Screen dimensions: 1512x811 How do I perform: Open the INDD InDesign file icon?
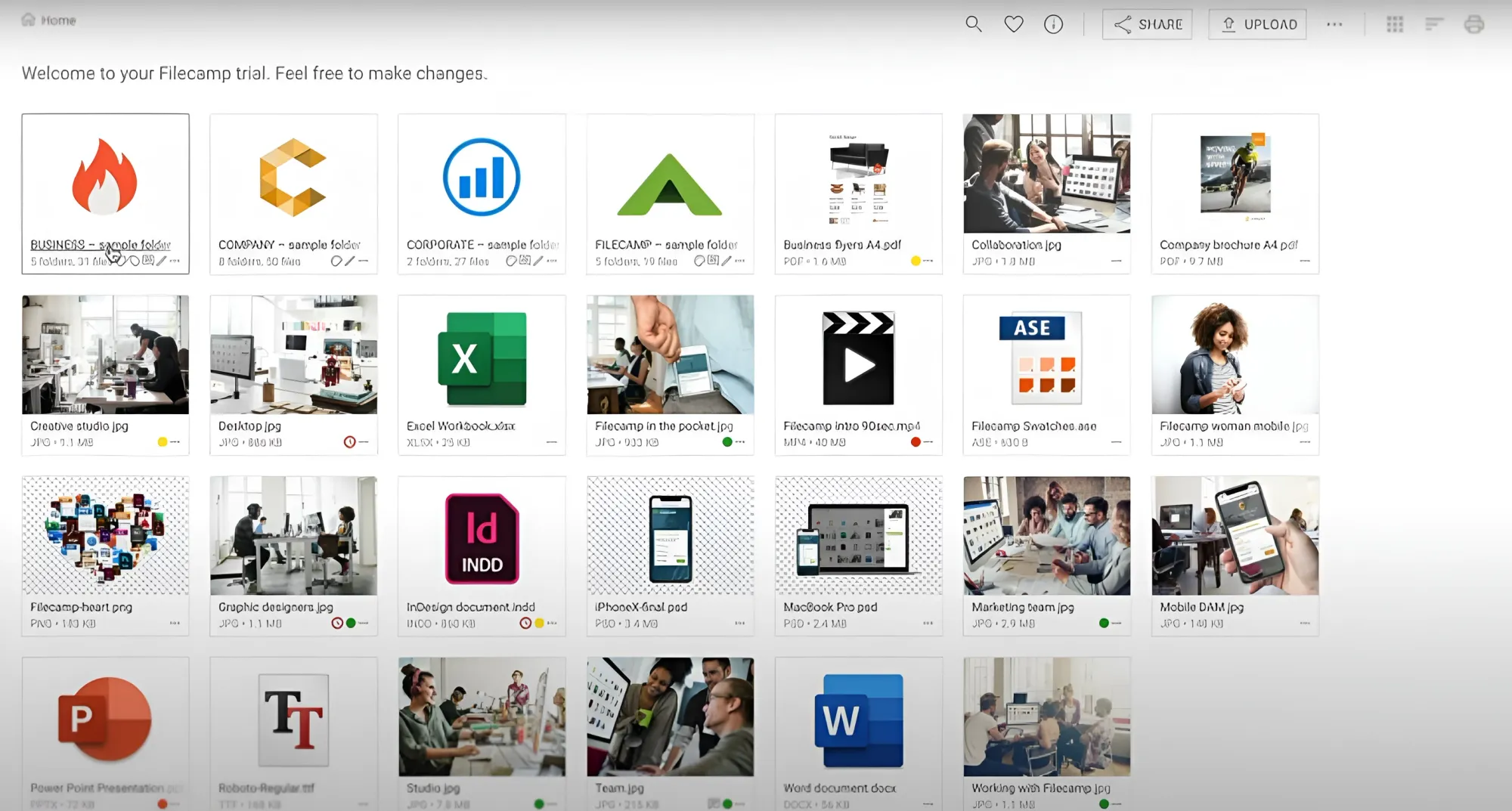coord(482,538)
